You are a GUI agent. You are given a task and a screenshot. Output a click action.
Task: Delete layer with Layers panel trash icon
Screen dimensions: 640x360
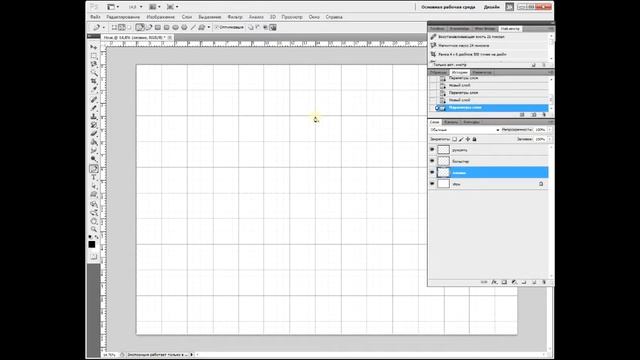(544, 282)
